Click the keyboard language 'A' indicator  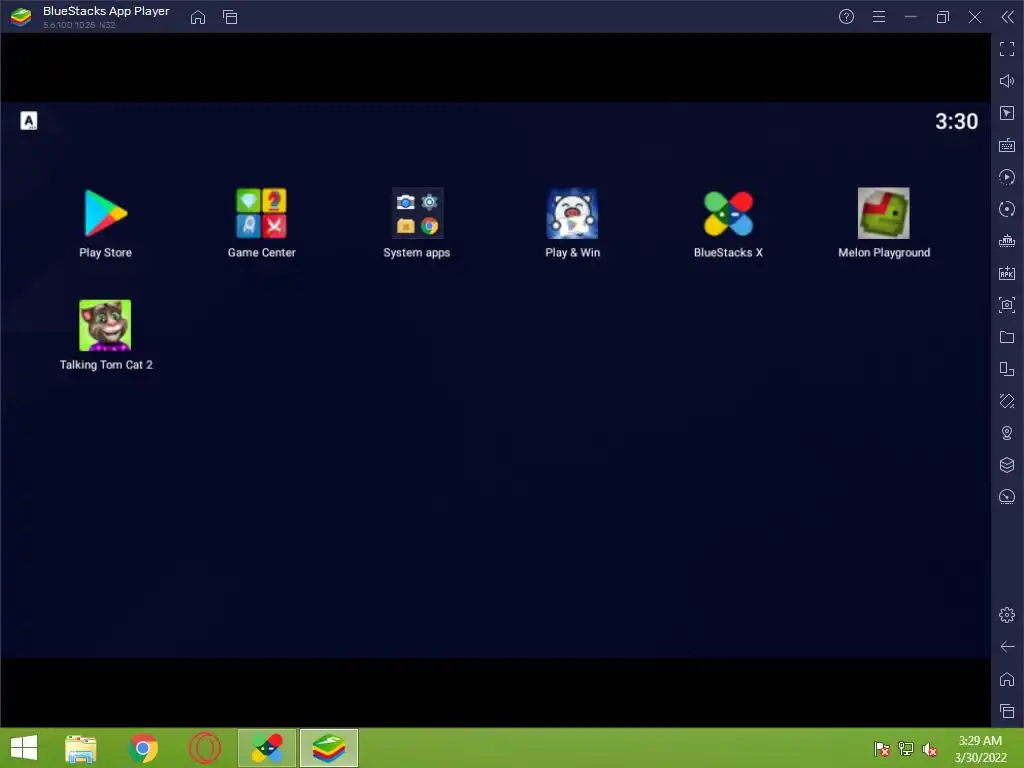coord(29,121)
